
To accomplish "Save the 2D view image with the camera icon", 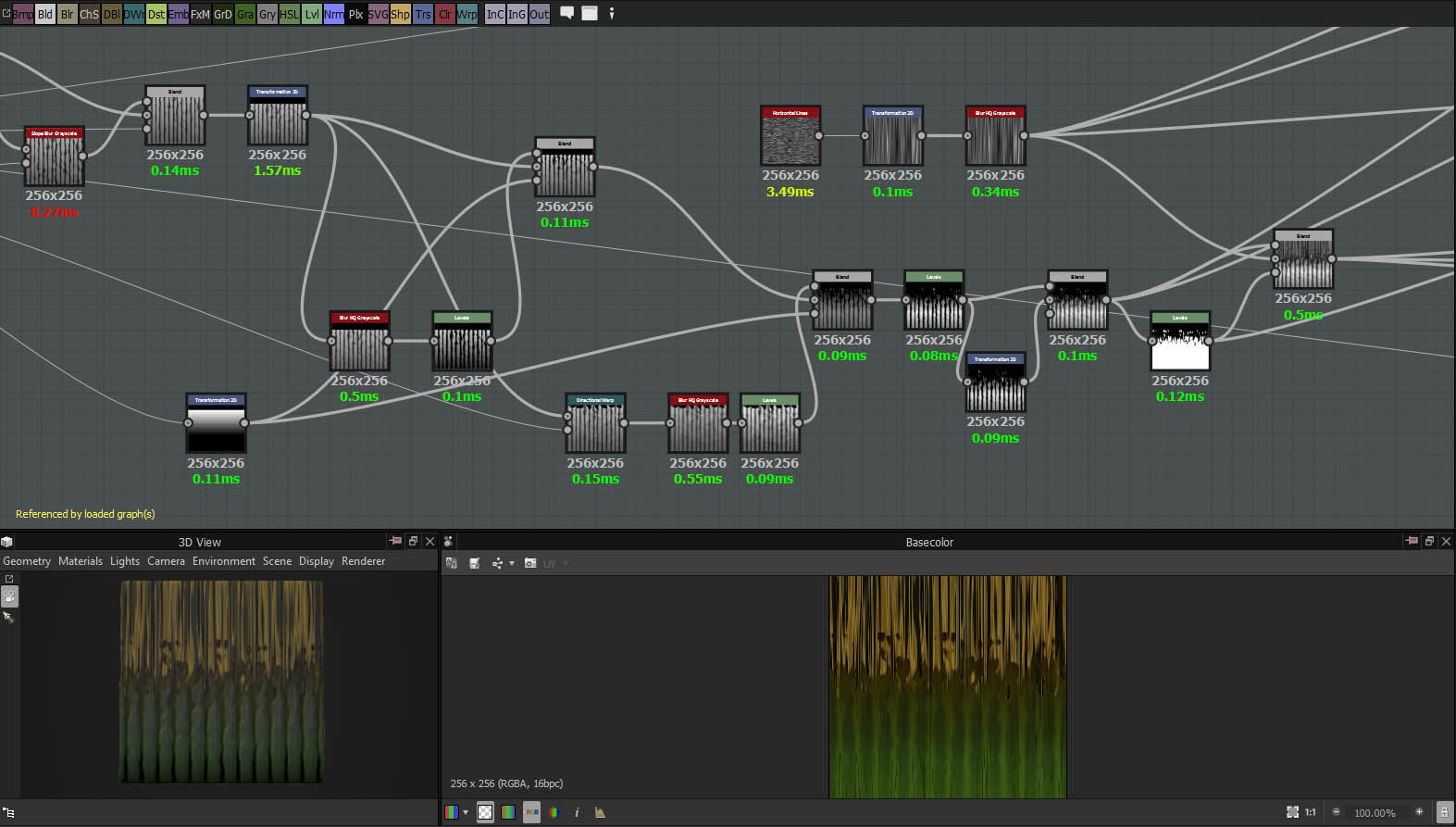I will [x=530, y=563].
